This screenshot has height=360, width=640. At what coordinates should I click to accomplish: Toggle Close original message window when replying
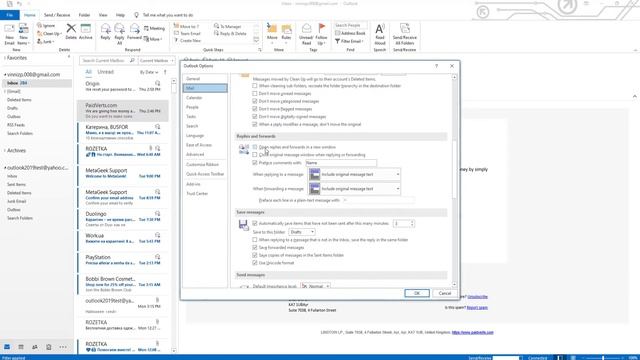[x=255, y=155]
